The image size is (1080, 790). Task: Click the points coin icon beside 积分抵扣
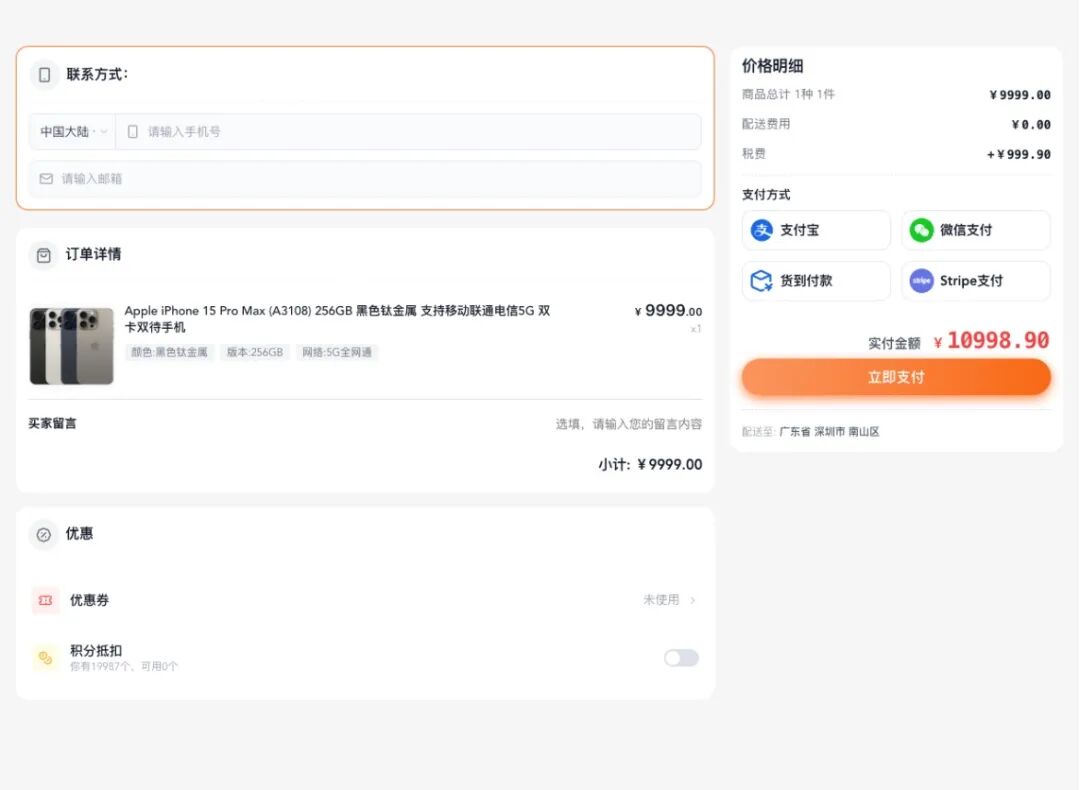44,657
